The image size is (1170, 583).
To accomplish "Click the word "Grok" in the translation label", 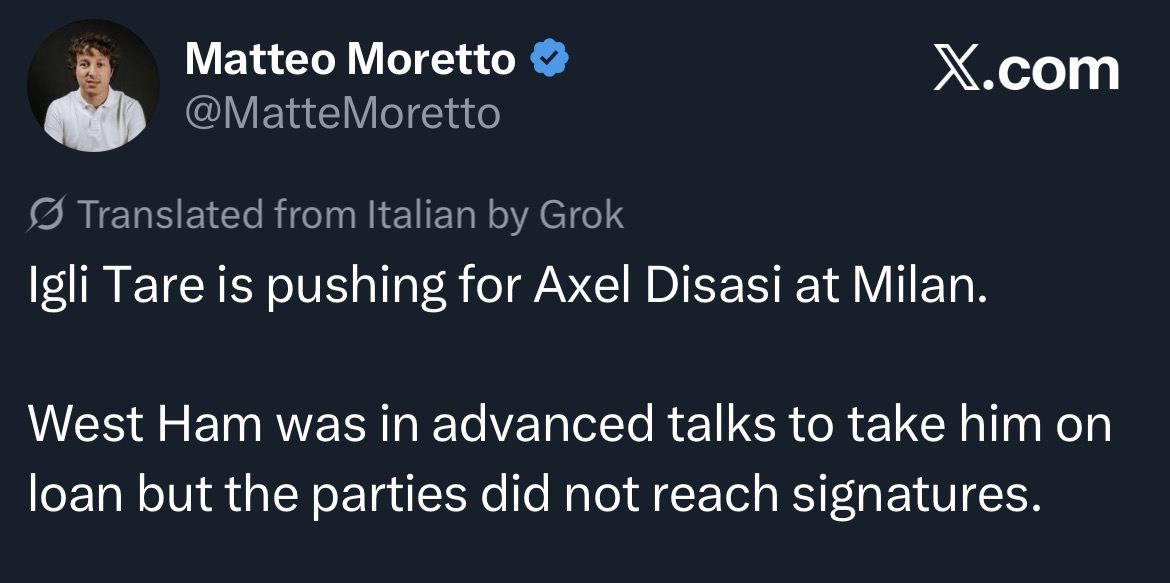I will (x=581, y=215).
